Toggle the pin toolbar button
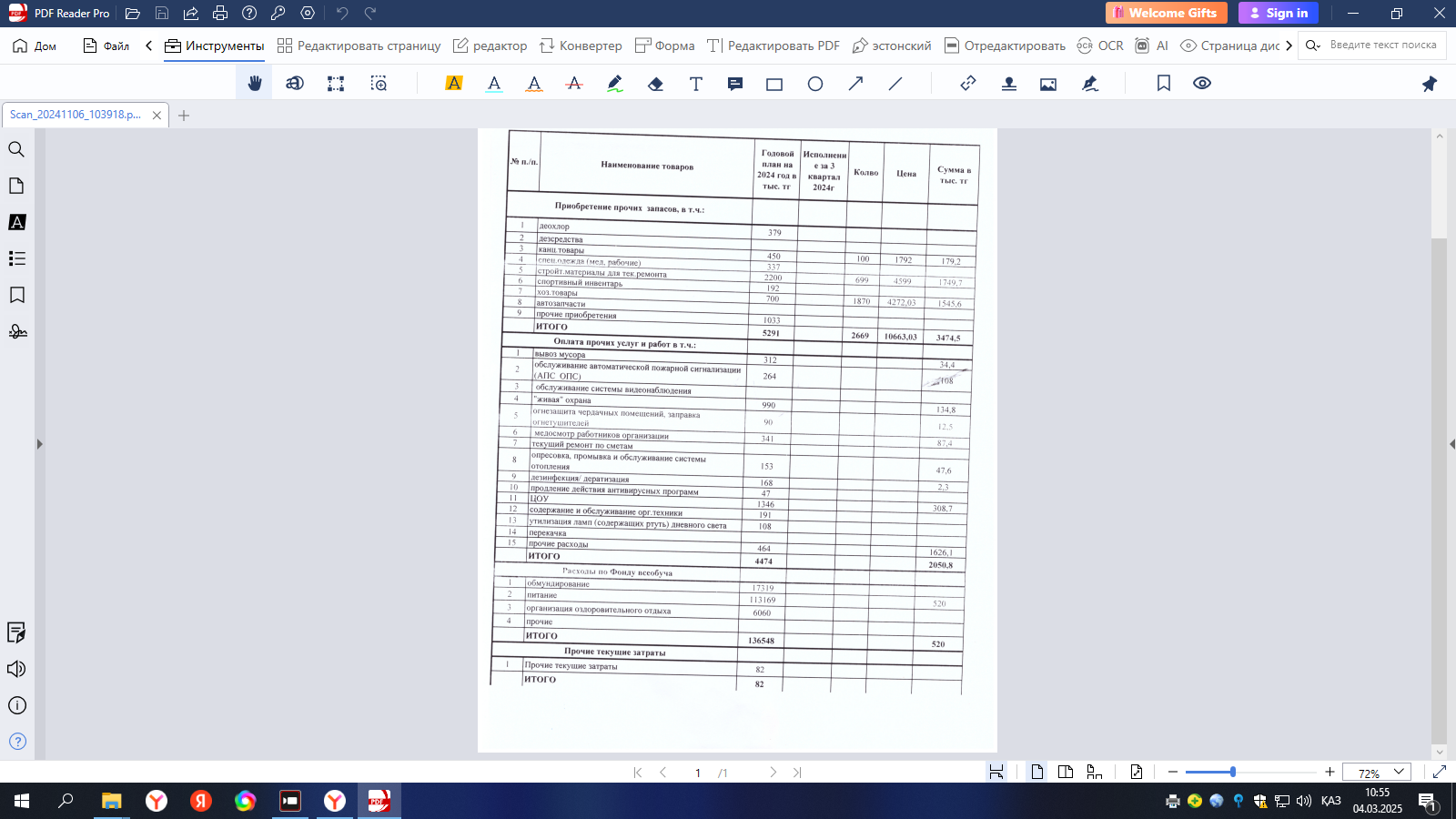 coord(1429,84)
